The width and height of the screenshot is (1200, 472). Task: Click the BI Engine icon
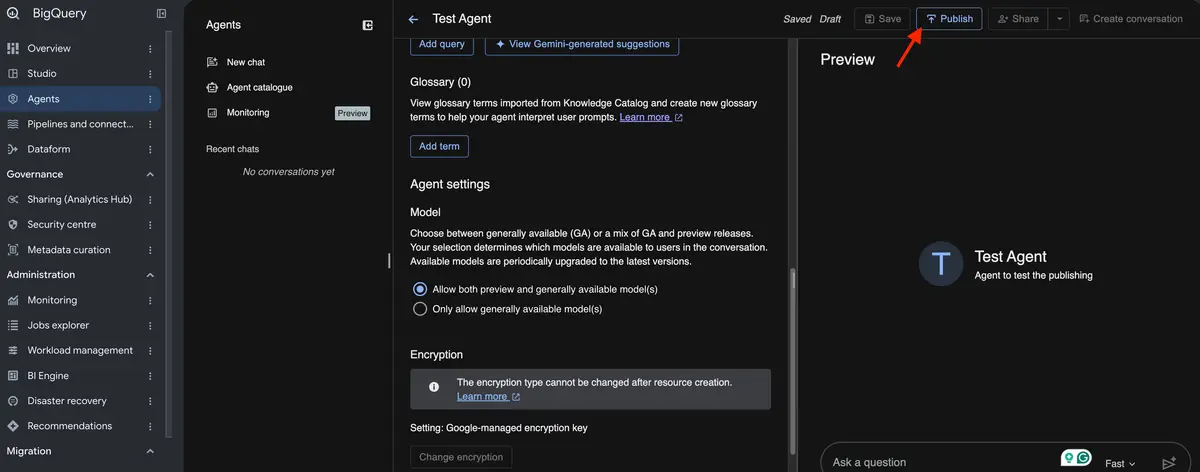(x=13, y=376)
